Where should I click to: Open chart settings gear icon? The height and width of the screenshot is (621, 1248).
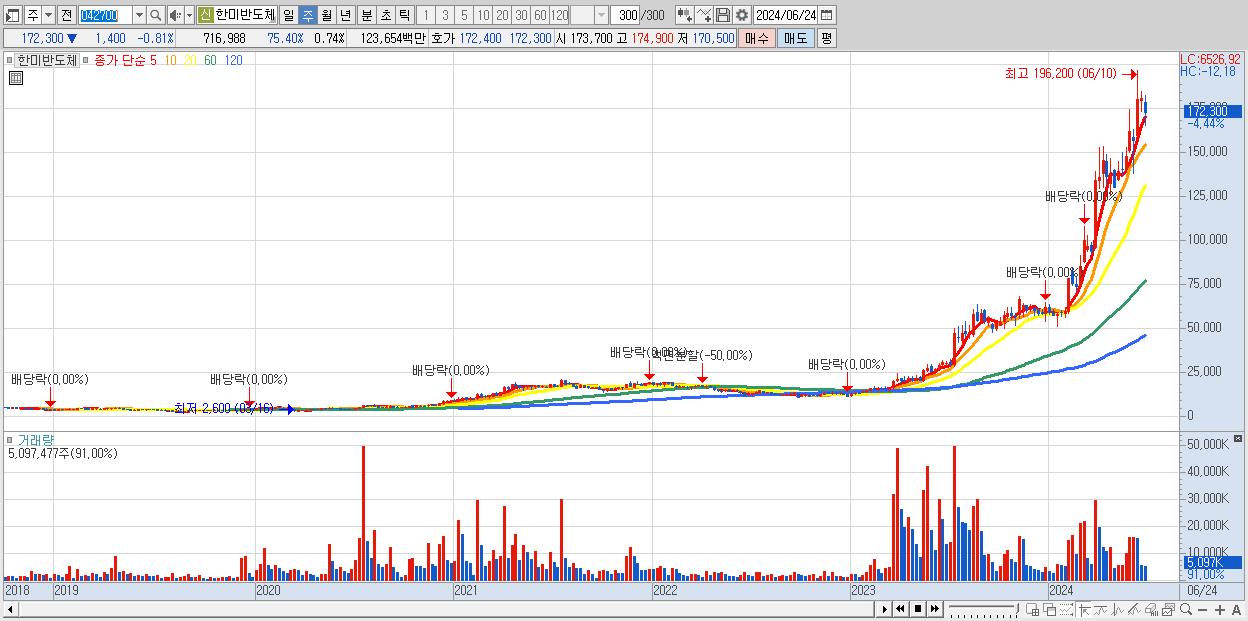point(742,15)
